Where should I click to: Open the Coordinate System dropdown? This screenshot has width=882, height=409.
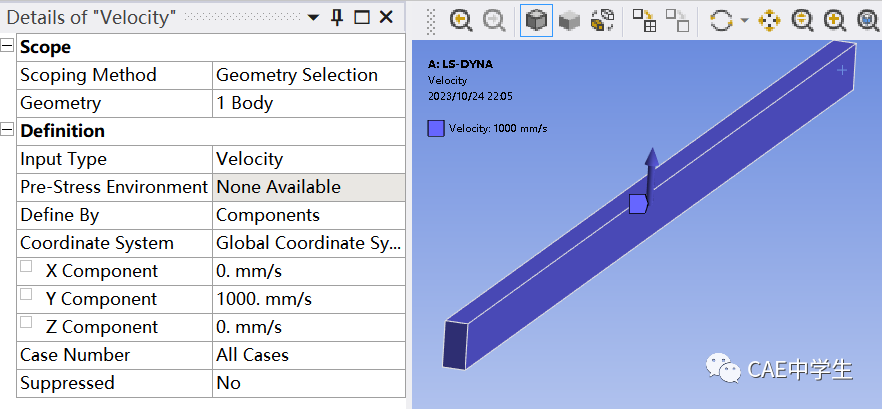[x=309, y=243]
